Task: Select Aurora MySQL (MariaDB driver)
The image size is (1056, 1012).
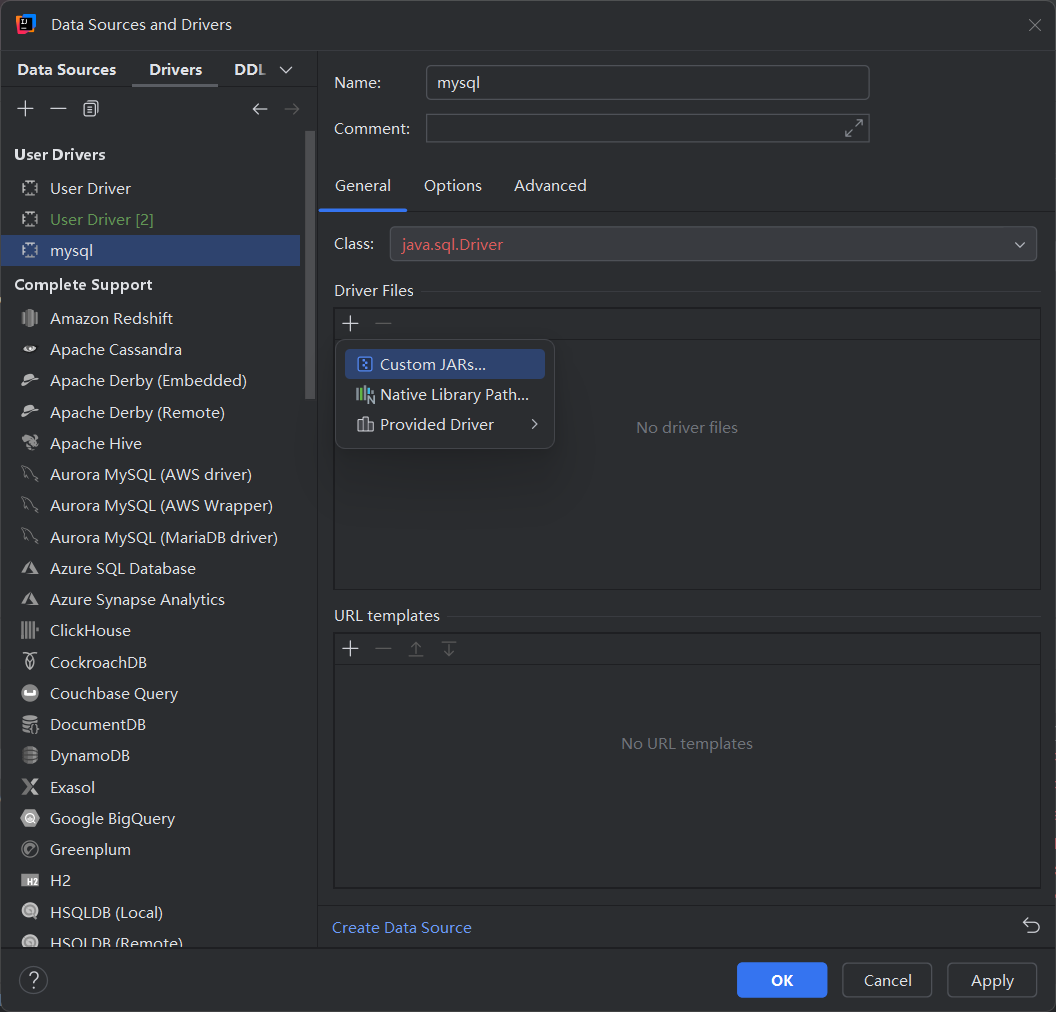Action: pyautogui.click(x=151, y=537)
